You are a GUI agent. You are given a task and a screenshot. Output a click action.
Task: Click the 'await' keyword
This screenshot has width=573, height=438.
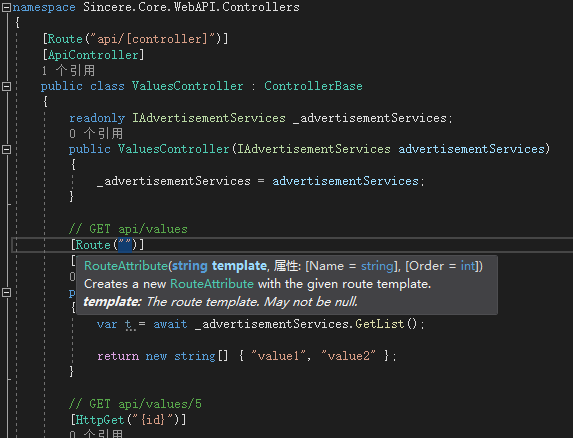click(x=170, y=324)
